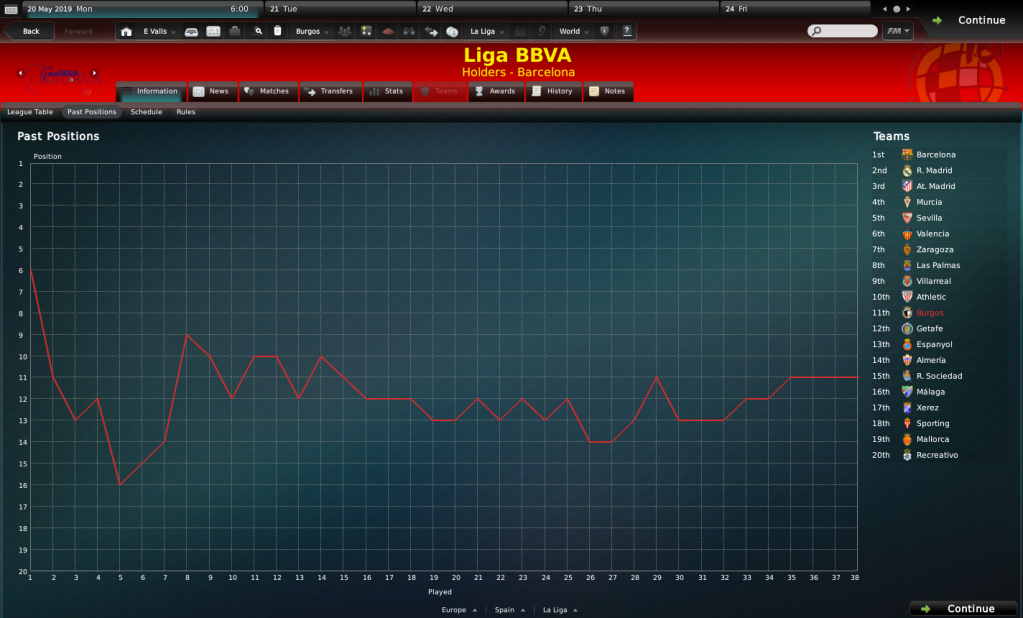Switch to the Matches tab
The image size is (1023, 618).
268,91
